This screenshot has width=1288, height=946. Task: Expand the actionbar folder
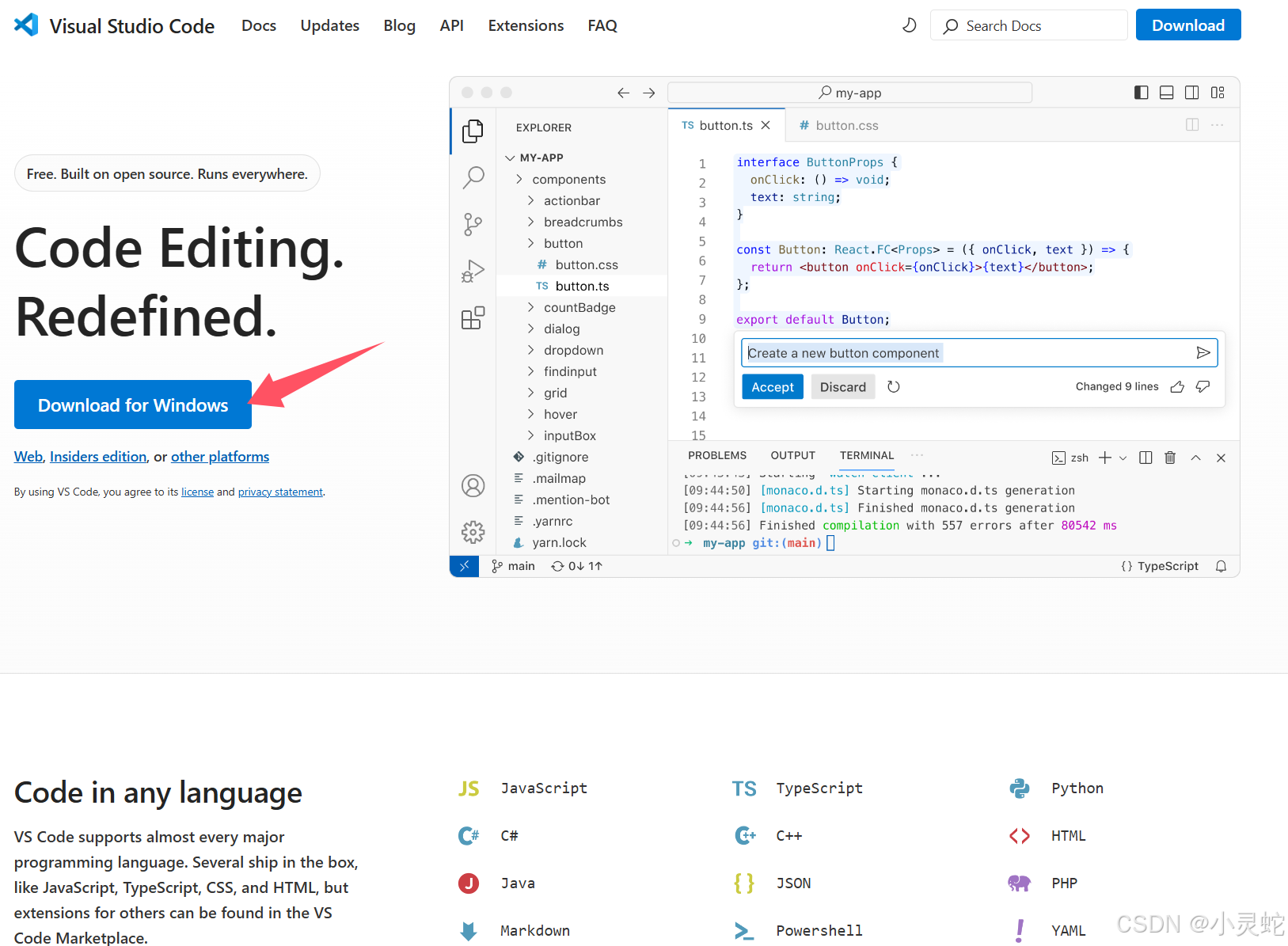[531, 200]
